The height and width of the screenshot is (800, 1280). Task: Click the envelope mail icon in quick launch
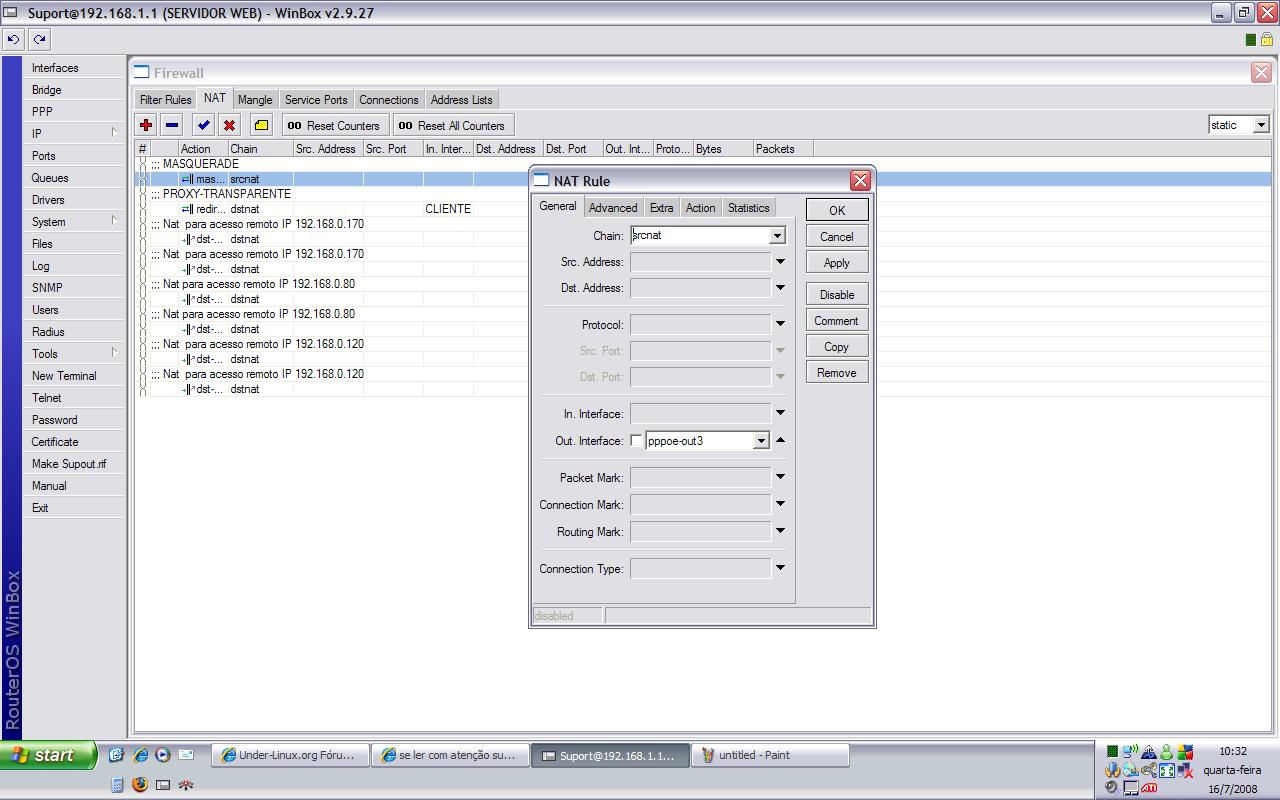click(x=186, y=755)
